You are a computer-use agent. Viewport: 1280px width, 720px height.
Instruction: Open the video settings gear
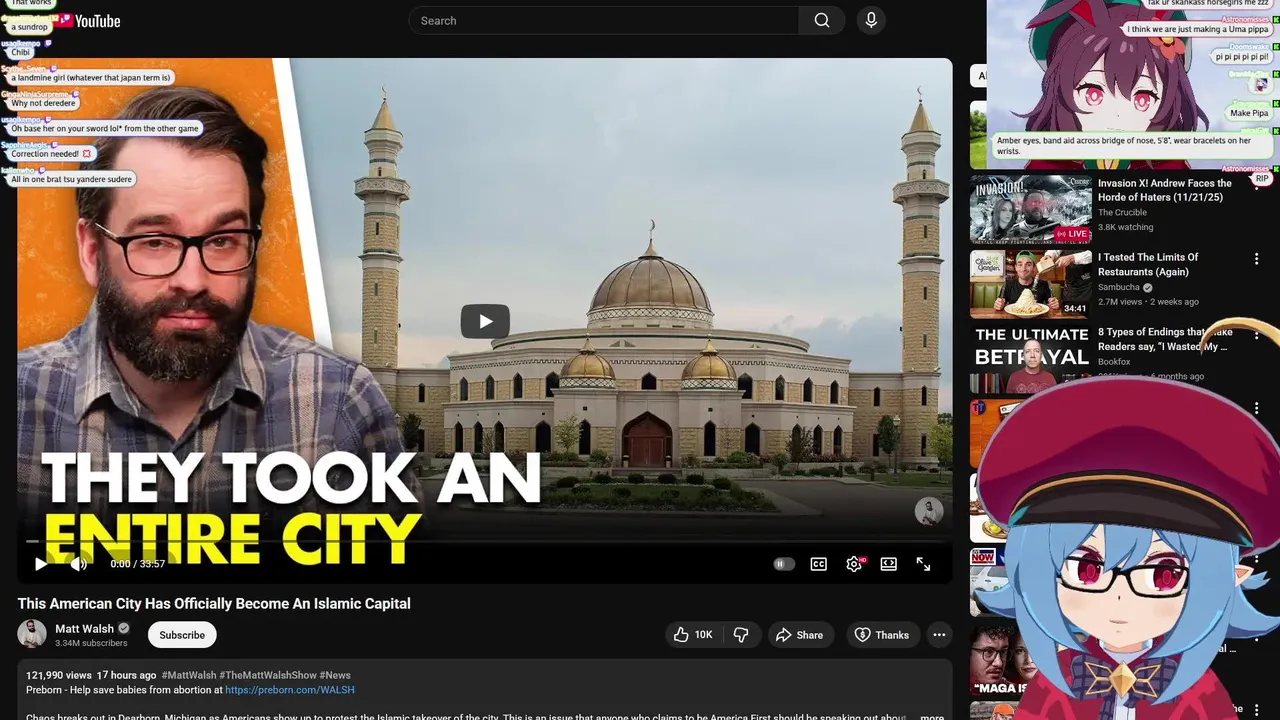pos(854,564)
